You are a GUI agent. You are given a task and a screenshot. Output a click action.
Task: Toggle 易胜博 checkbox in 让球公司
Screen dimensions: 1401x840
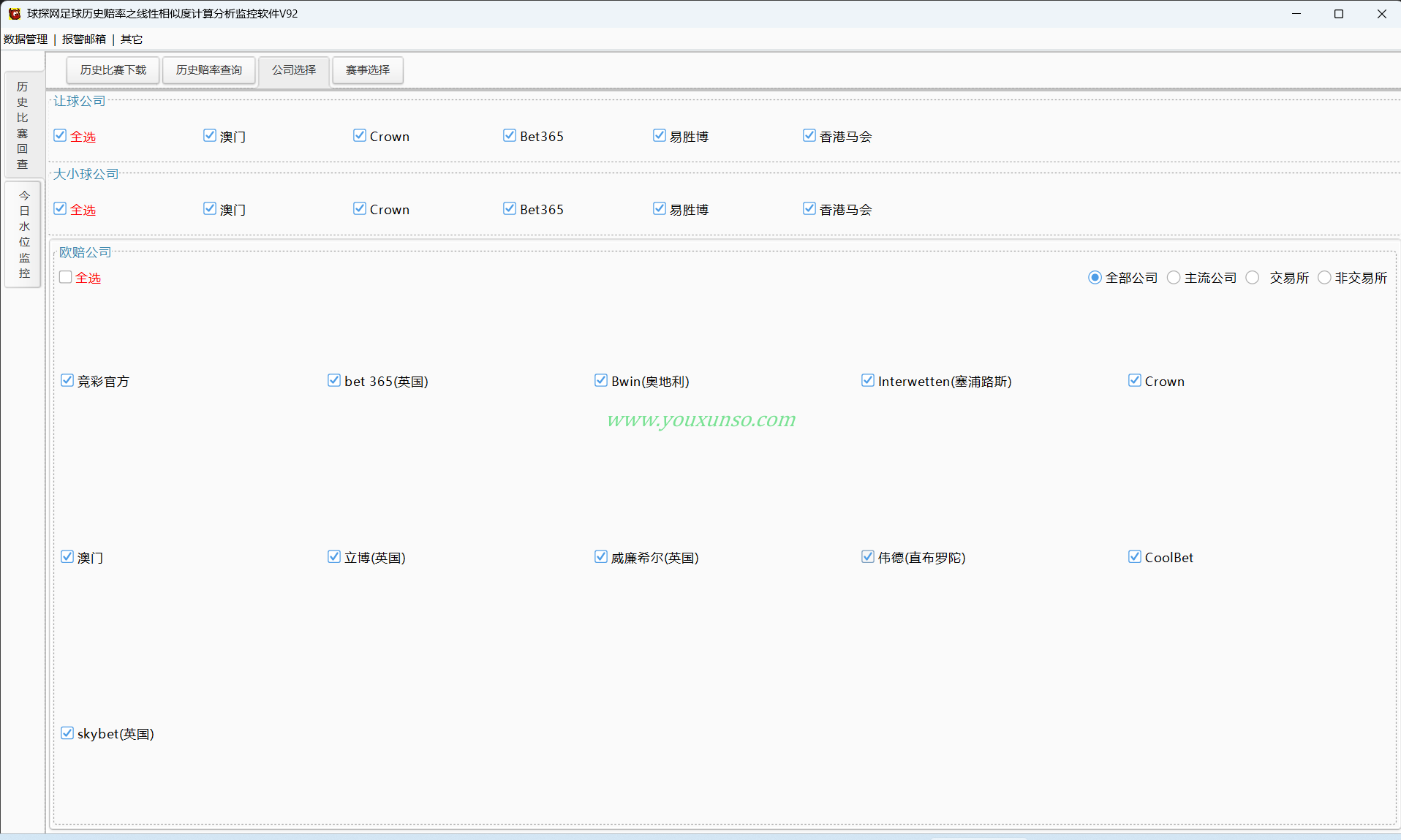pos(660,136)
